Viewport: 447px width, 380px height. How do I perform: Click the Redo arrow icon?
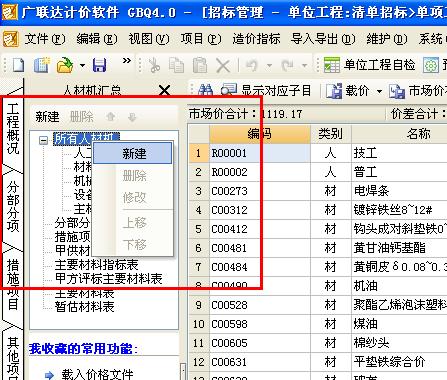pyautogui.click(x=287, y=65)
